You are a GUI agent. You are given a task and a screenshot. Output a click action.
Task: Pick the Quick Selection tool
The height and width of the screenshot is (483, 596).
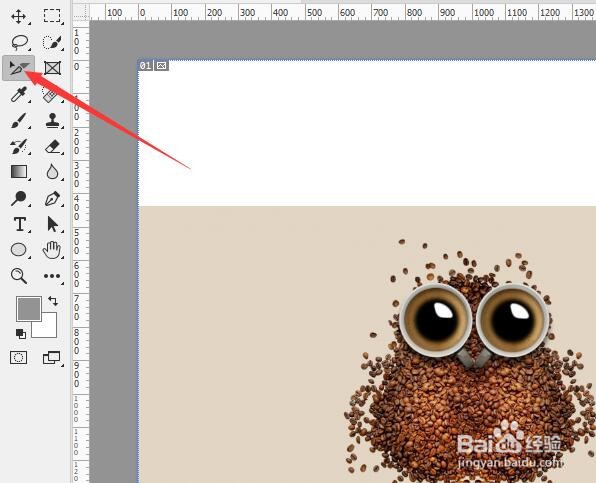(52, 43)
